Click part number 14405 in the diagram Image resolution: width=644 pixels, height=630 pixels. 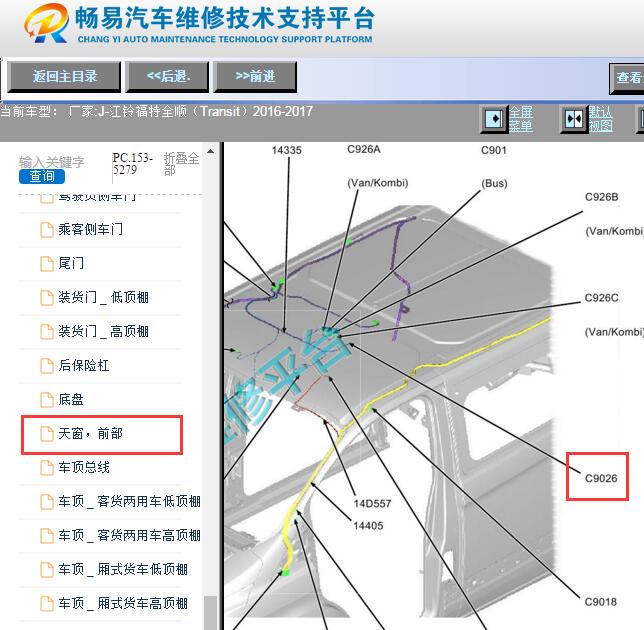click(x=368, y=526)
